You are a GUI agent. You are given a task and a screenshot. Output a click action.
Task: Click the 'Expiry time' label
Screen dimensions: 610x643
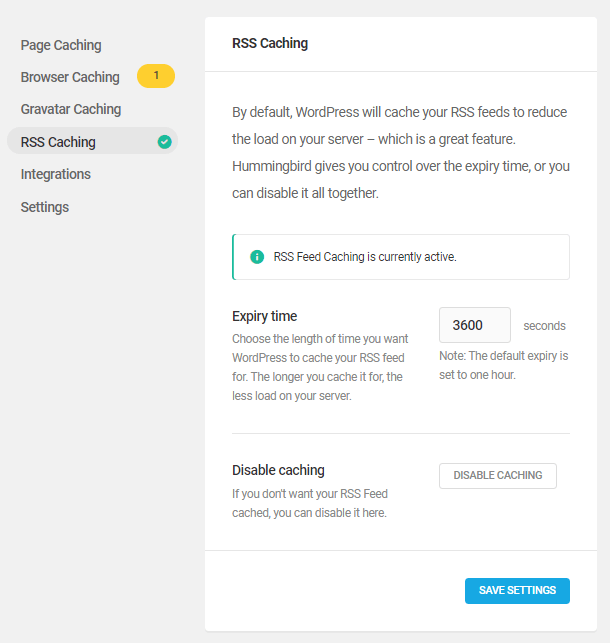click(264, 316)
